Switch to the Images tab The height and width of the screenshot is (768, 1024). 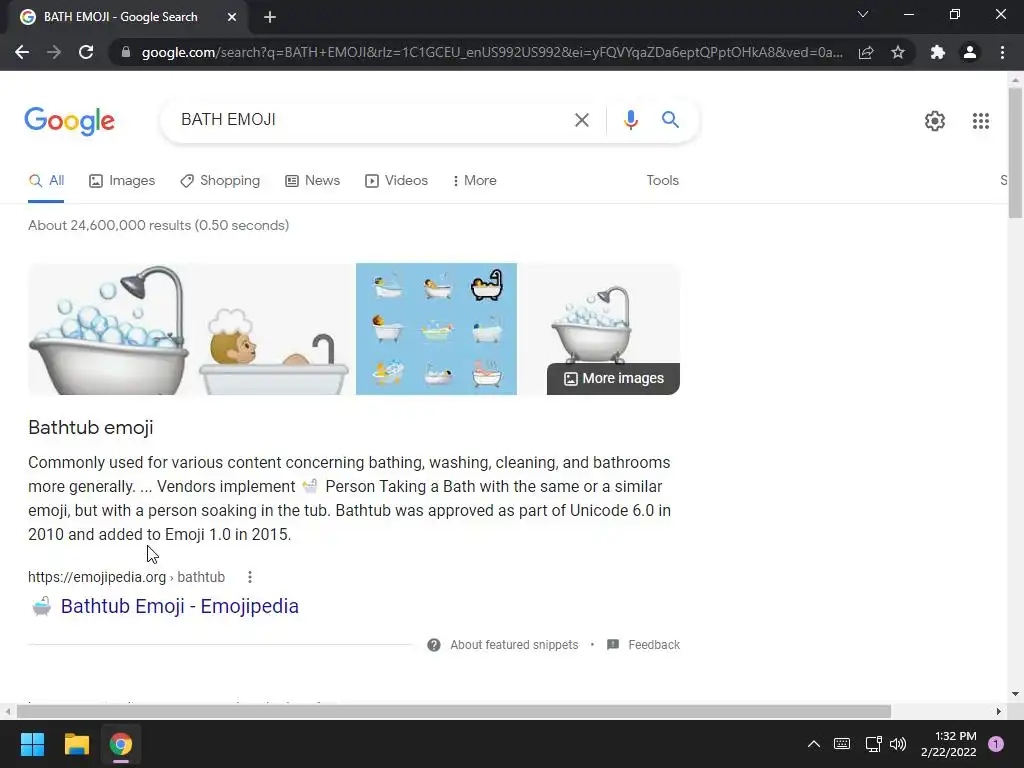pos(122,181)
